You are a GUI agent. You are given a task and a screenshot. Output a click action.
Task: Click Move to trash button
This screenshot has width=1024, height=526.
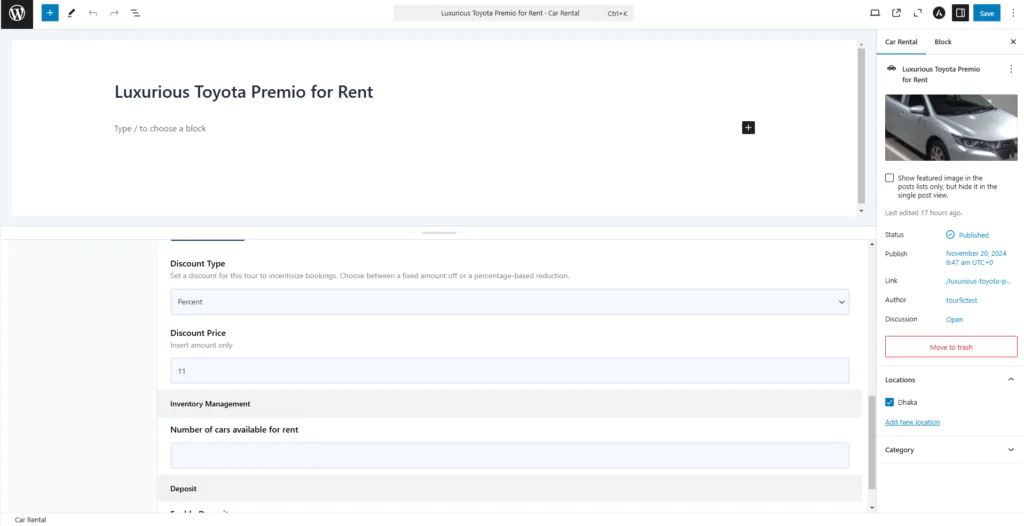click(951, 347)
